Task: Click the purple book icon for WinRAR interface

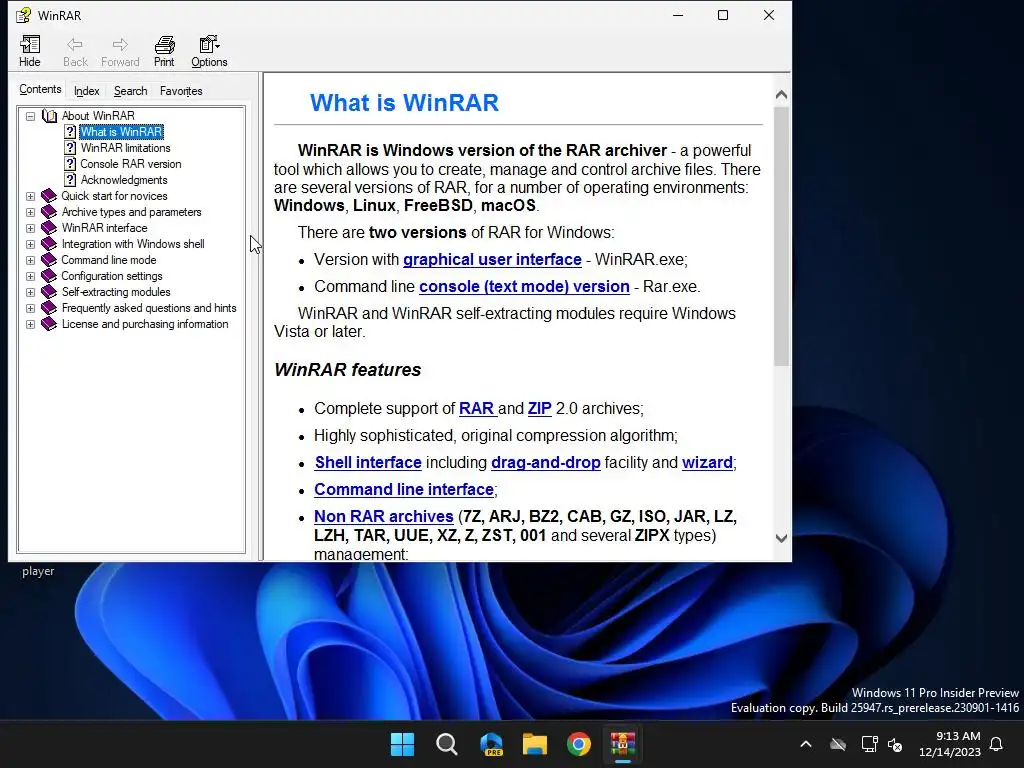Action: pyautogui.click(x=49, y=228)
